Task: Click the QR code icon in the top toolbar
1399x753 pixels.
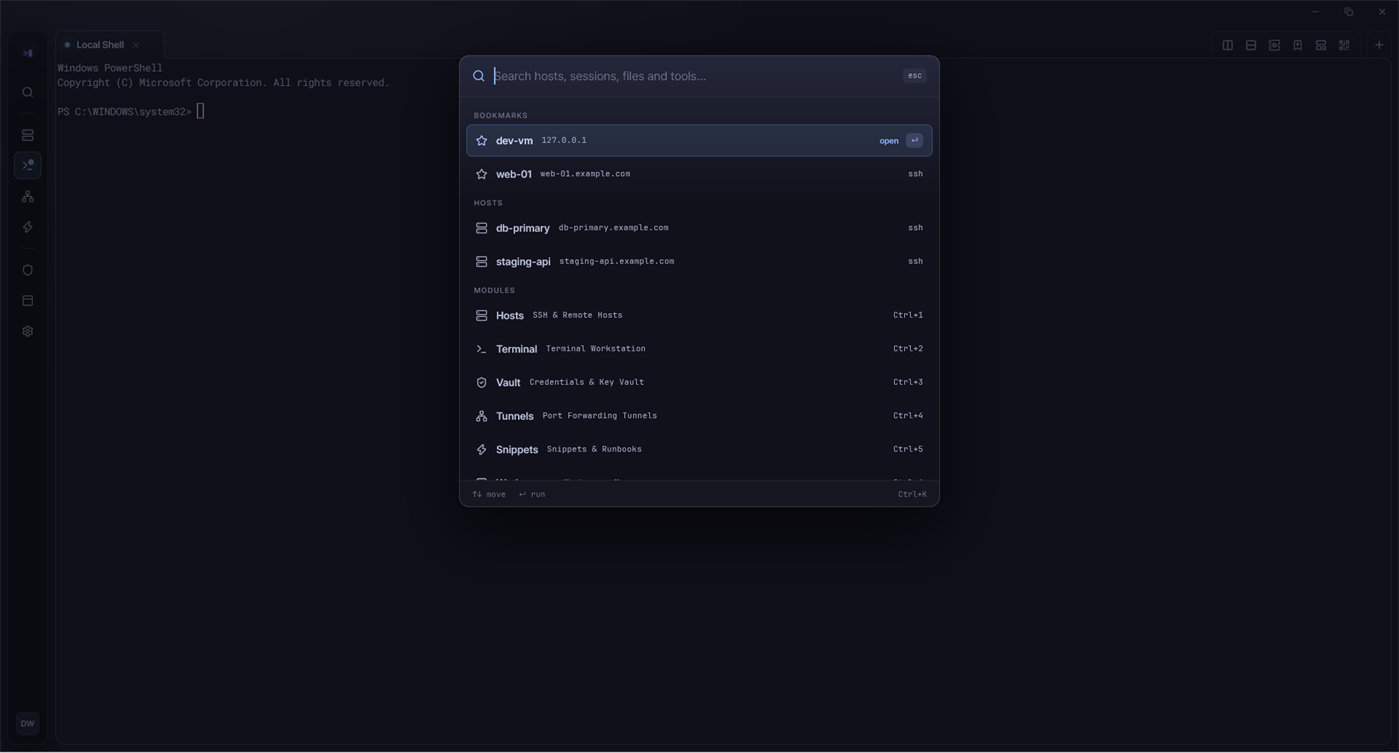Action: [x=1345, y=45]
